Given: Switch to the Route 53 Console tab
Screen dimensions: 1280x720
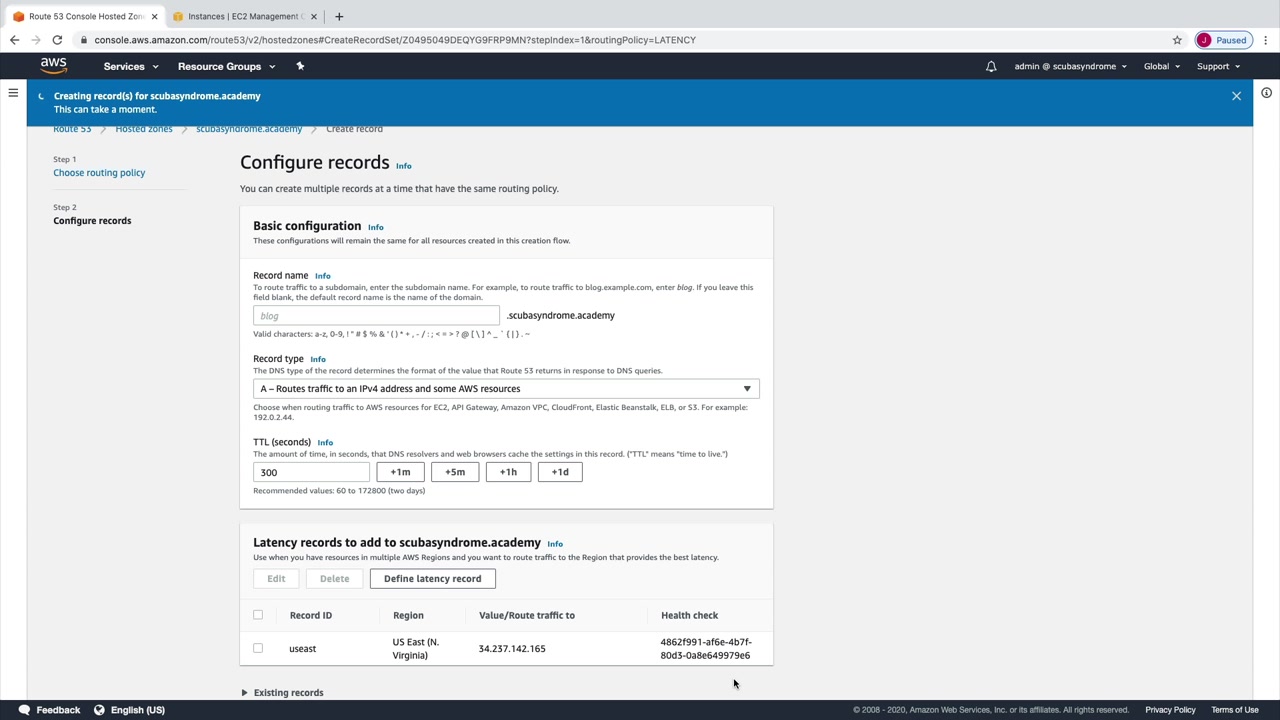Looking at the screenshot, I should [86, 16].
